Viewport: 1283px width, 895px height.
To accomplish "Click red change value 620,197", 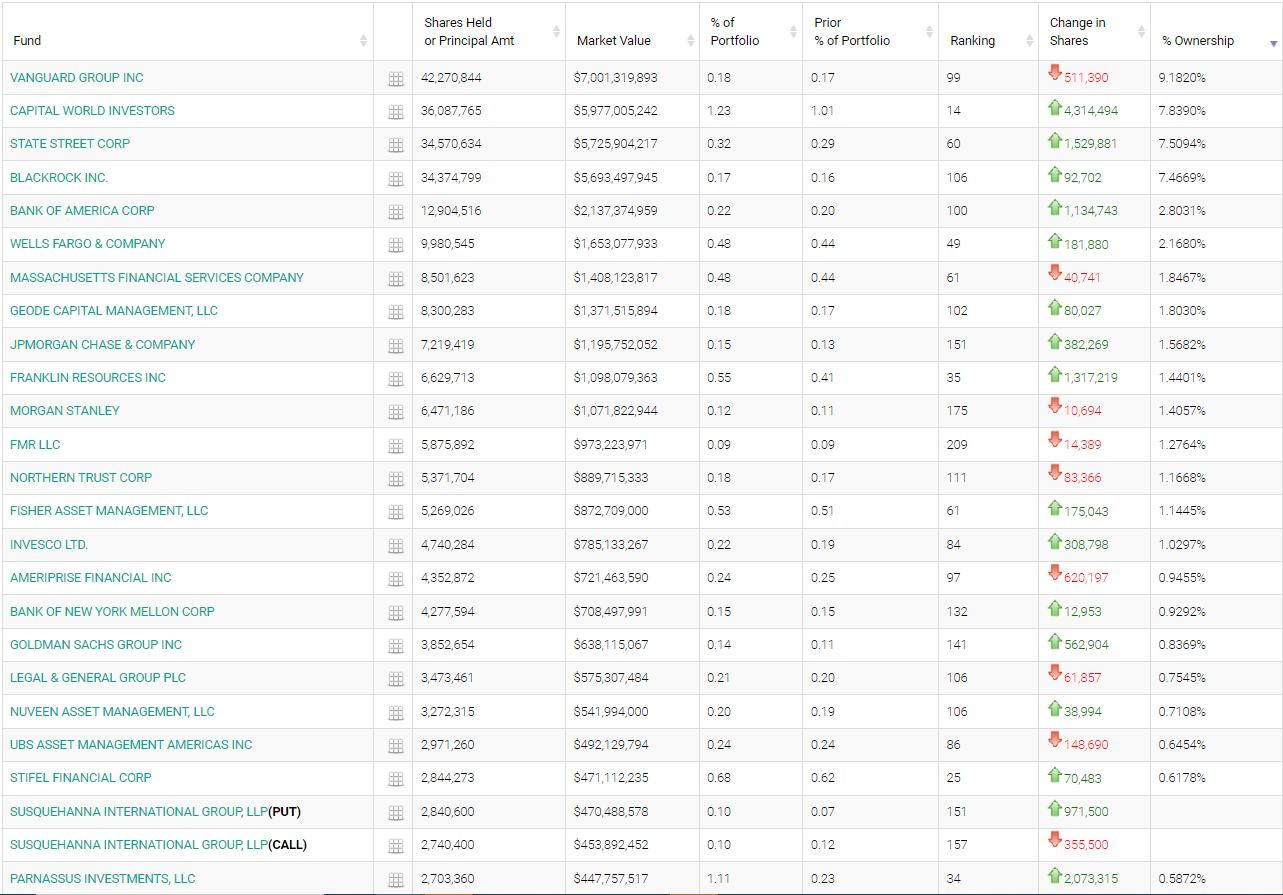I will click(x=1086, y=577).
